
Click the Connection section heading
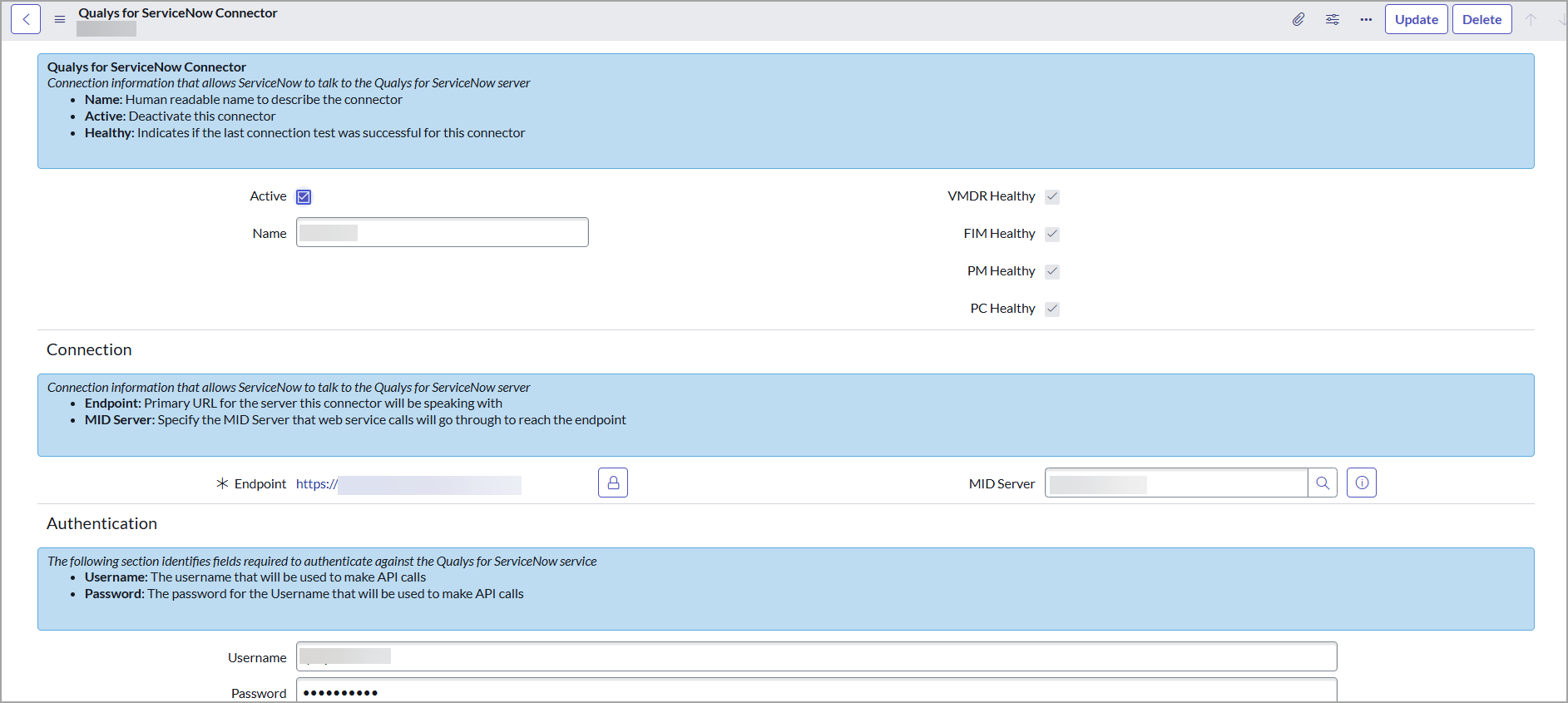tap(89, 349)
